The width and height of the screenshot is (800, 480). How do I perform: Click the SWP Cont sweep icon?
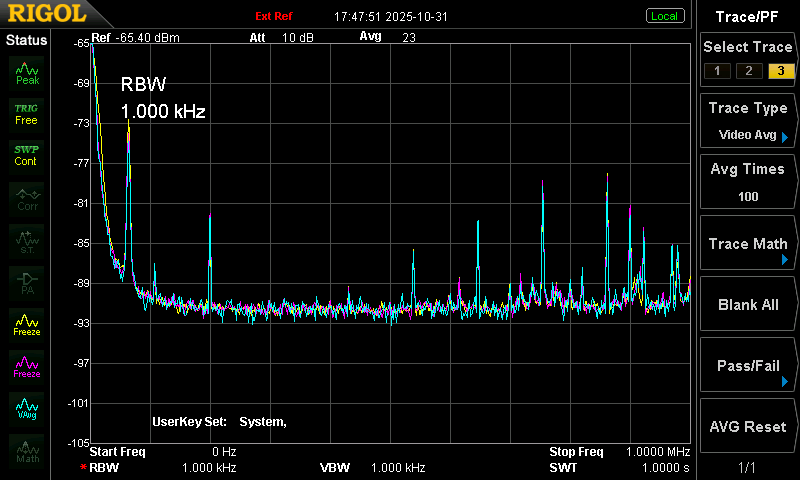pos(27,156)
